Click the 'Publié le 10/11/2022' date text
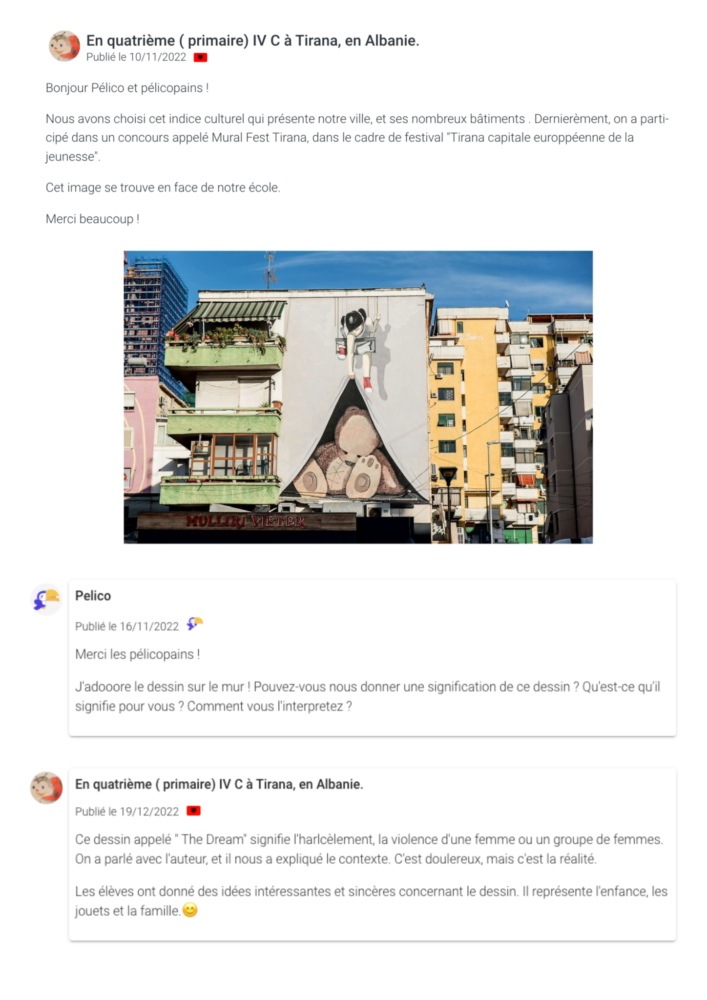 (136, 57)
